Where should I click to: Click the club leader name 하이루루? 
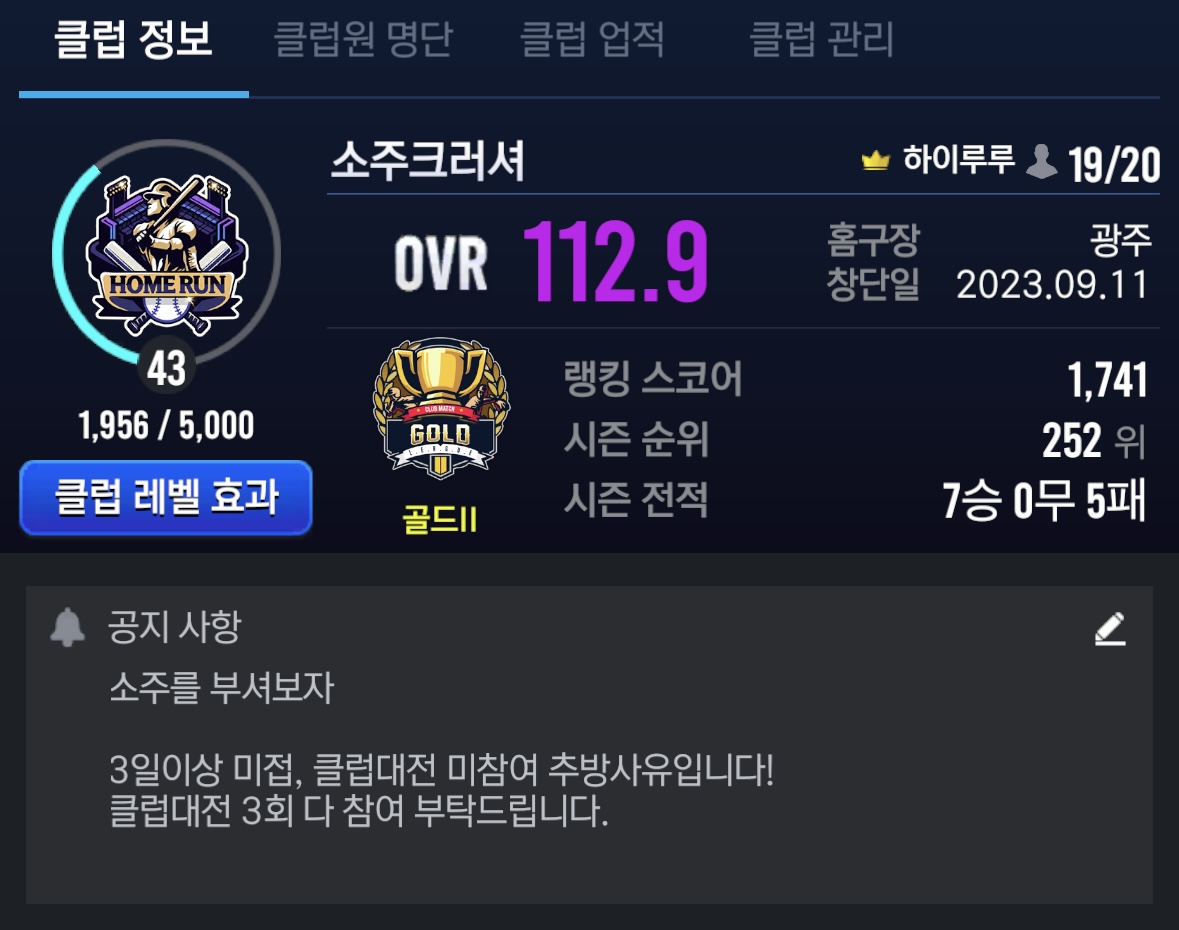[x=959, y=159]
